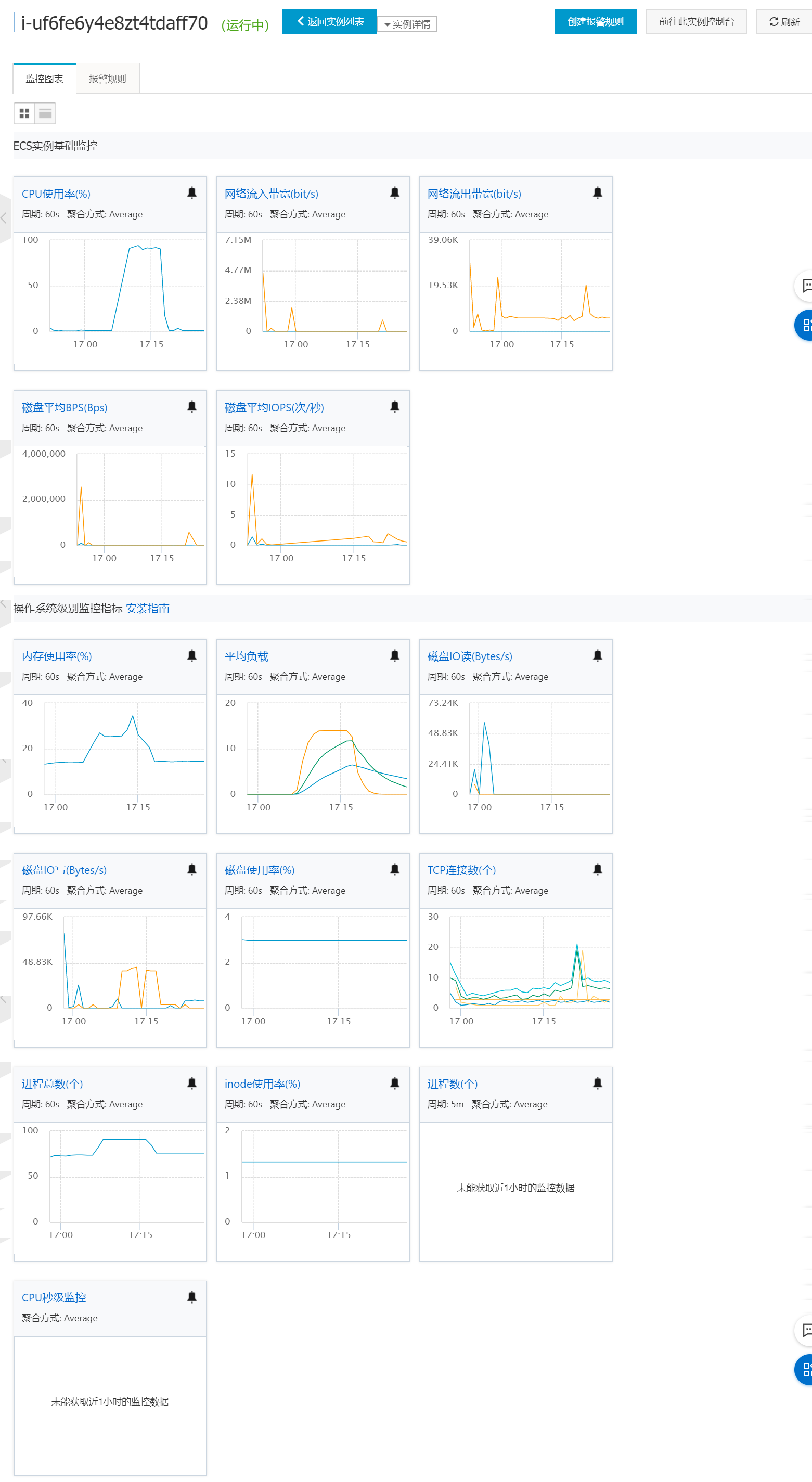Open 磁盘IO读(Bytes/s) chart title link
812x1482 pixels.
pos(470,656)
